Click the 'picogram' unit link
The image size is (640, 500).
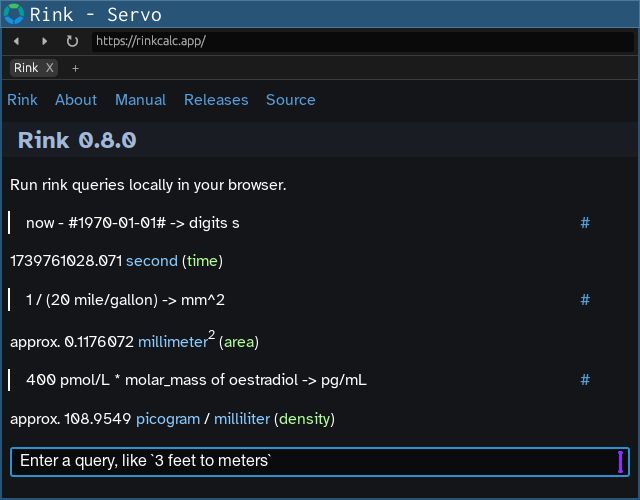click(168, 419)
